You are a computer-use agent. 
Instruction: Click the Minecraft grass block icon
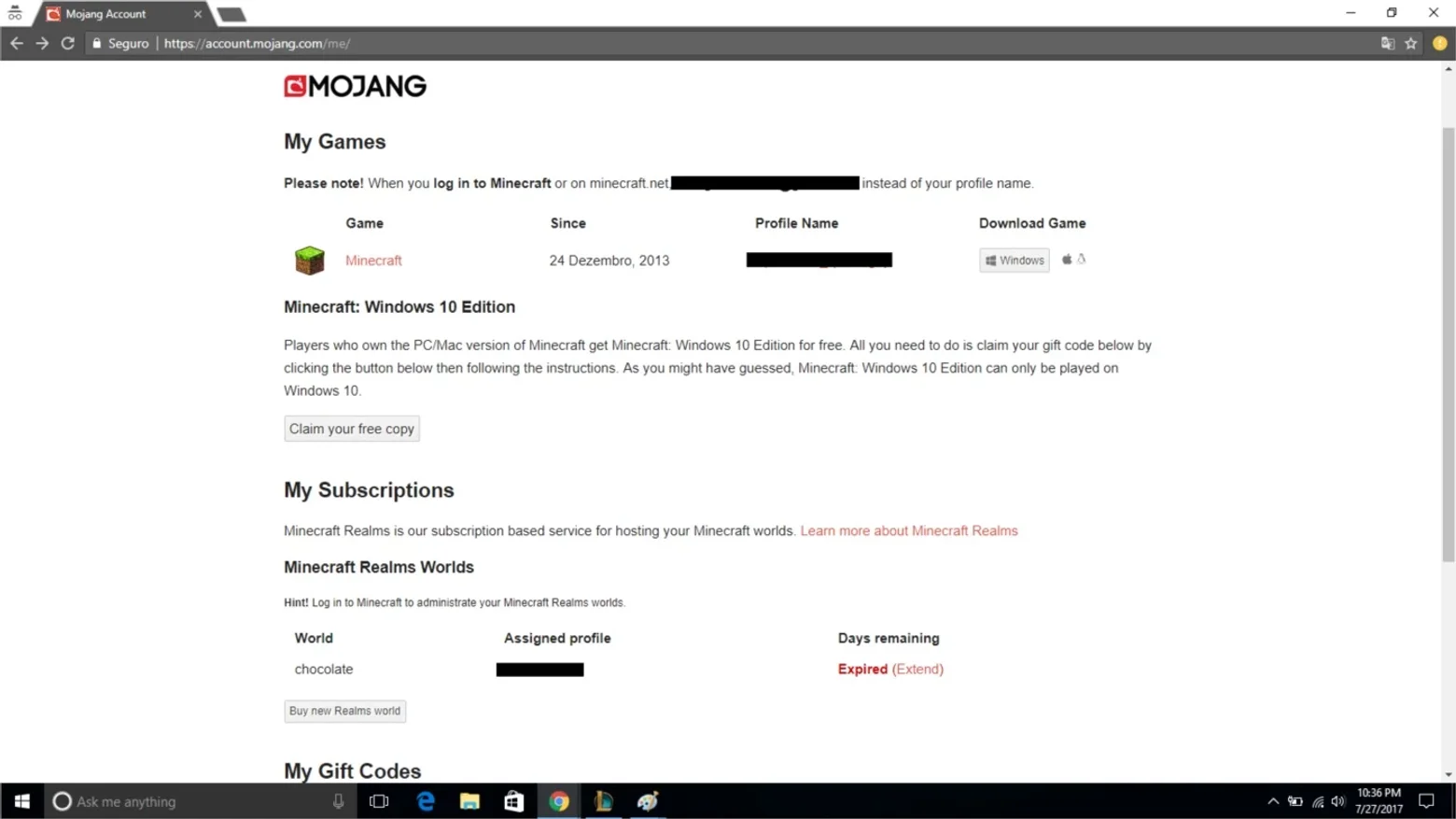[309, 261]
